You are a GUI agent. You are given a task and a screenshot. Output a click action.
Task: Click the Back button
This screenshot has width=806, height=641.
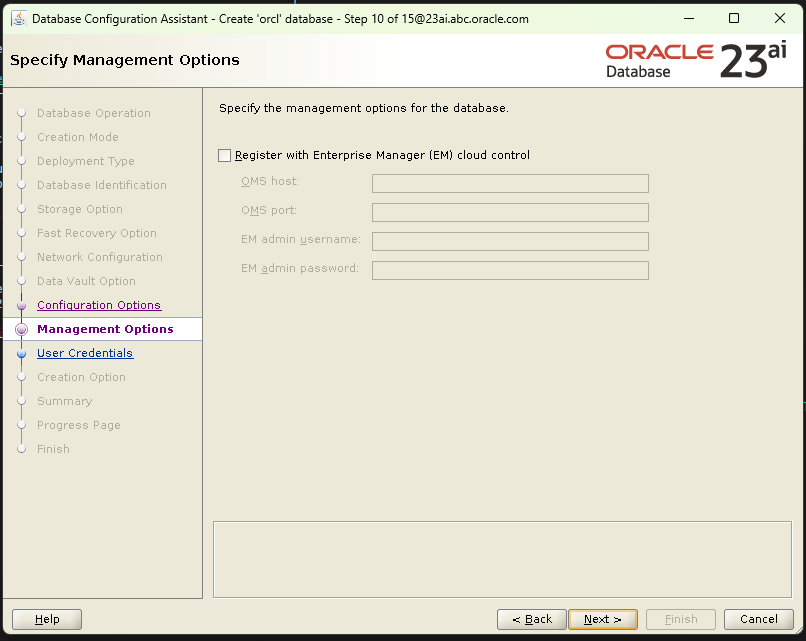pyautogui.click(x=531, y=619)
